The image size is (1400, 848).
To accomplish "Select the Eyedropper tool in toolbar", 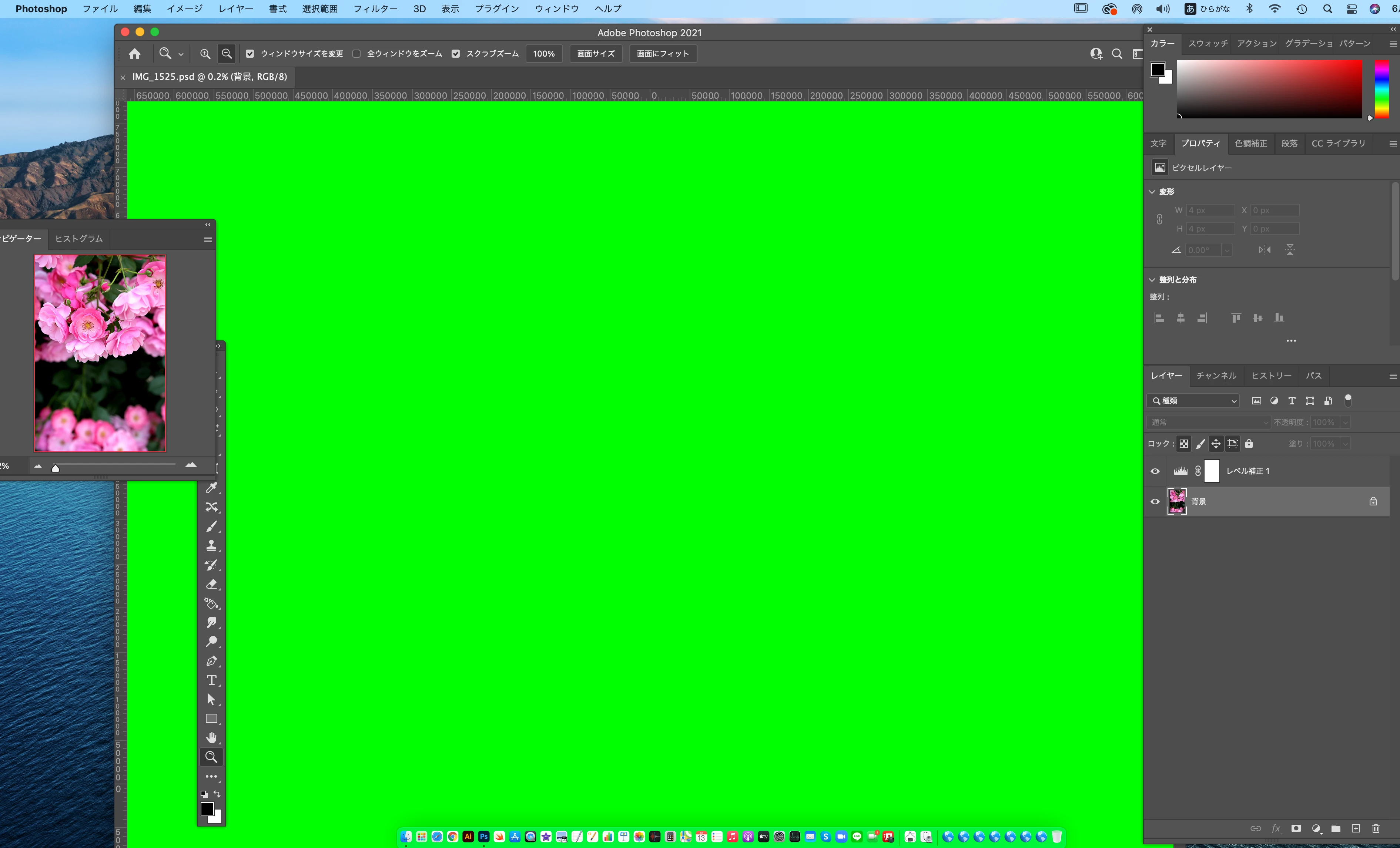I will [211, 488].
